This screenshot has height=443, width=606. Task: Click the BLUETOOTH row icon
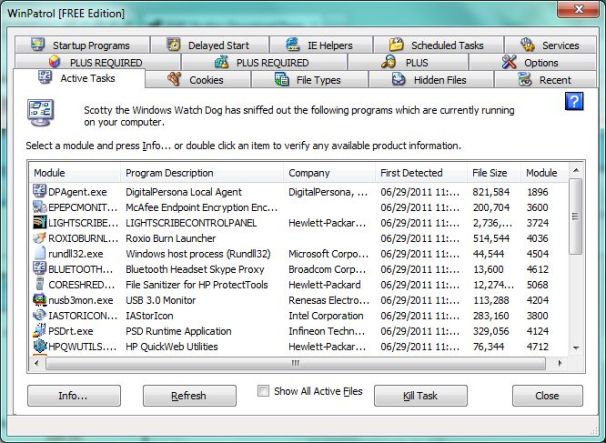pyautogui.click(x=39, y=269)
